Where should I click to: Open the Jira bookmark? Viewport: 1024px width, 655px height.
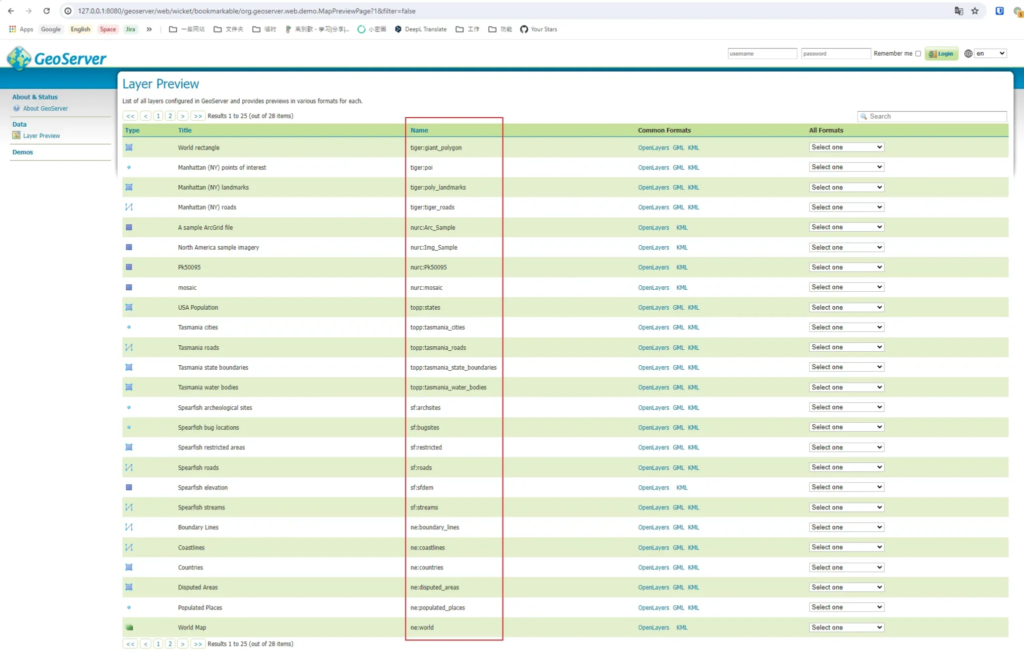pyautogui.click(x=131, y=29)
